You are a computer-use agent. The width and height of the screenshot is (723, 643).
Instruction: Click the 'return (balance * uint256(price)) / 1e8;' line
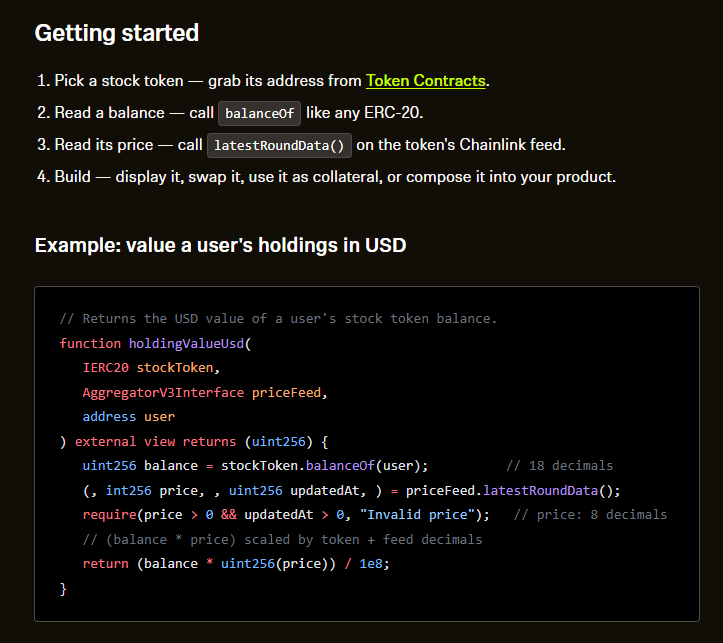click(x=236, y=563)
